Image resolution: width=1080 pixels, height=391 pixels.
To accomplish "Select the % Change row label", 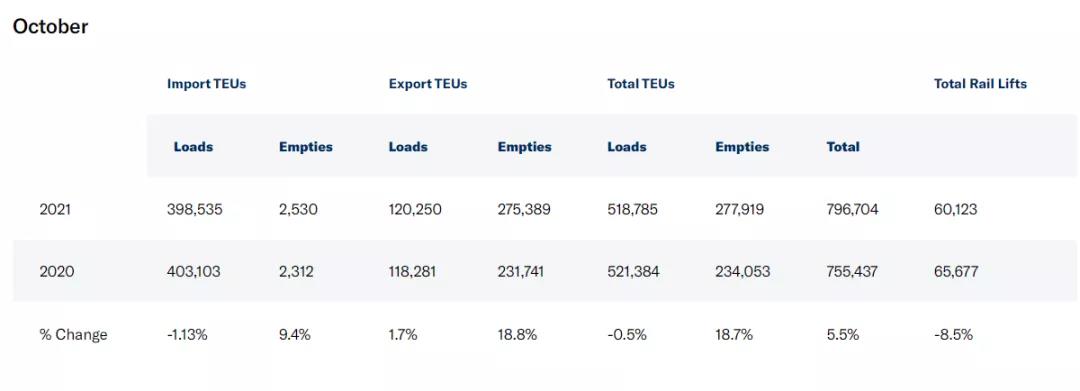I will [73, 335].
